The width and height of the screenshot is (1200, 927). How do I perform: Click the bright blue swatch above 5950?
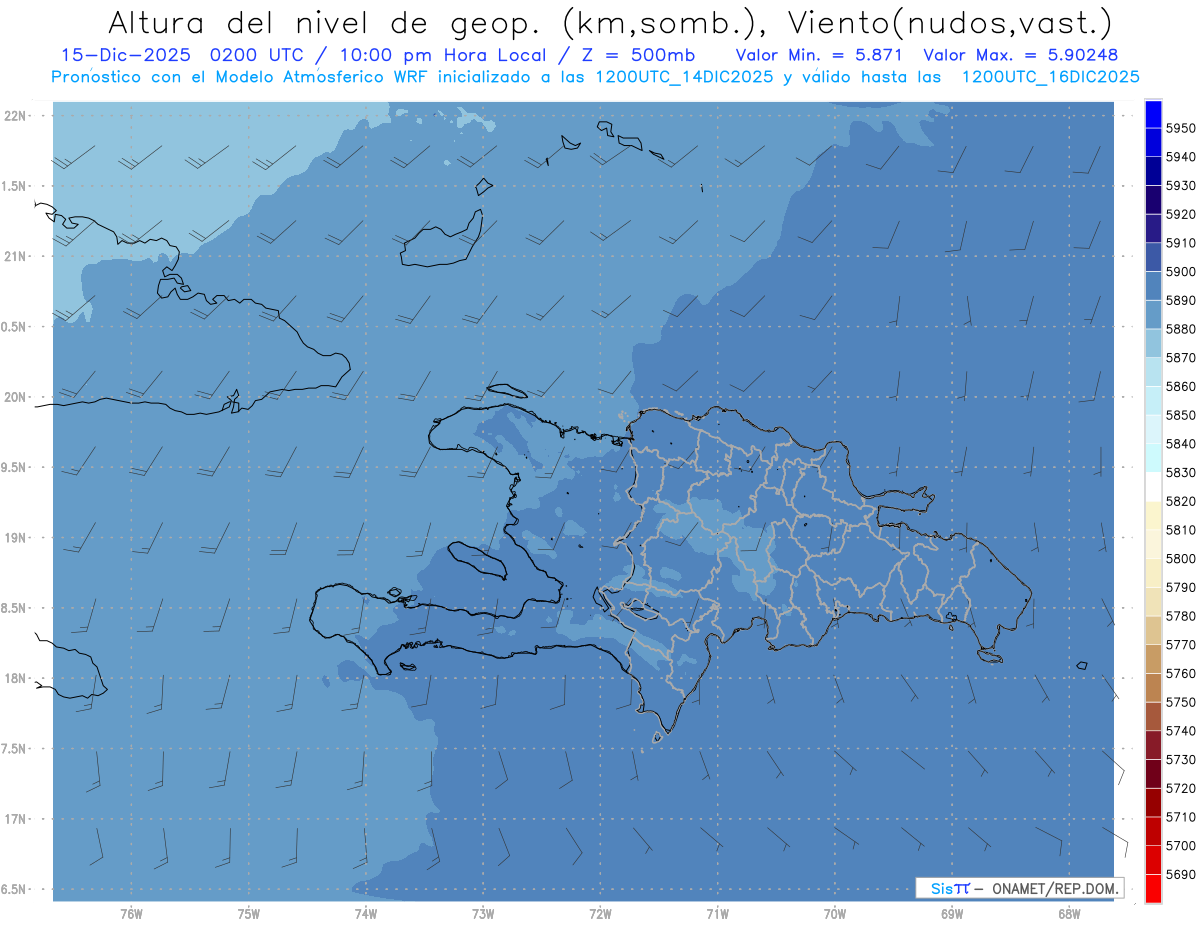click(x=1153, y=114)
